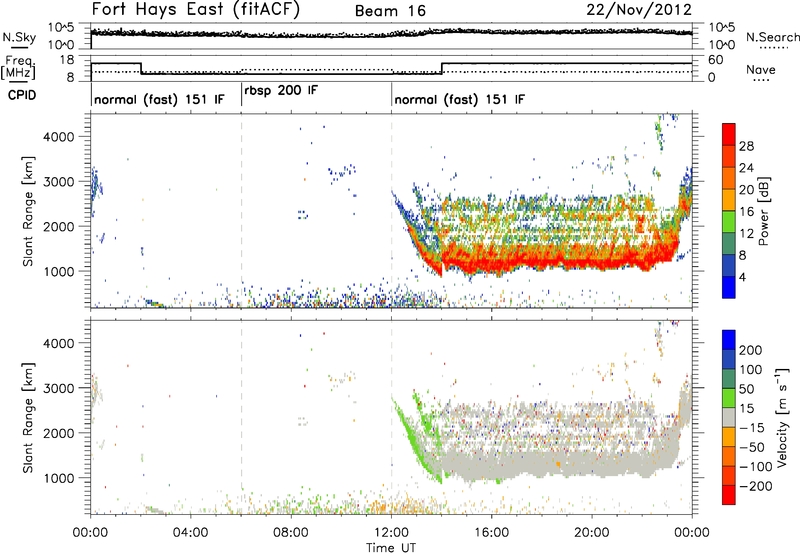Click the rbsp 200 IF label
The image size is (800, 554).
tap(281, 91)
